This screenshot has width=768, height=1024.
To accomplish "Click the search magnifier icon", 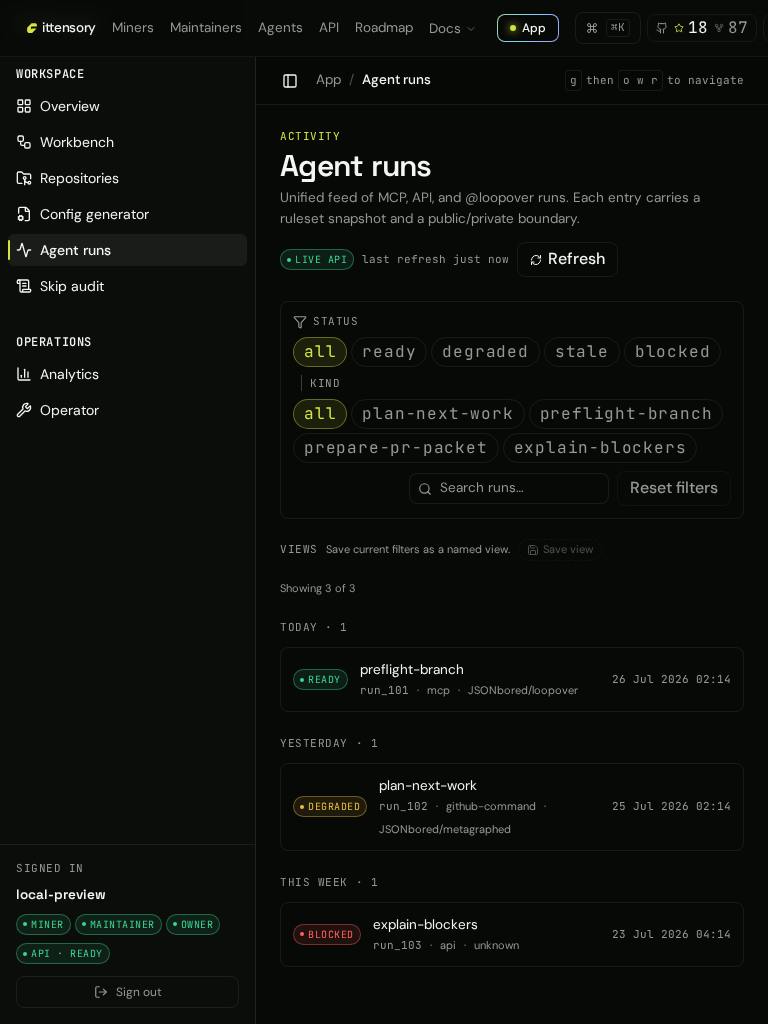I will [x=424, y=488].
